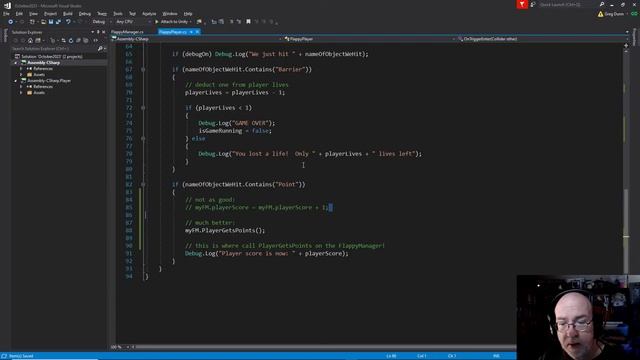Open the Edit menu
Image resolution: width=640 pixels, height=360 pixels.
pos(19,14)
